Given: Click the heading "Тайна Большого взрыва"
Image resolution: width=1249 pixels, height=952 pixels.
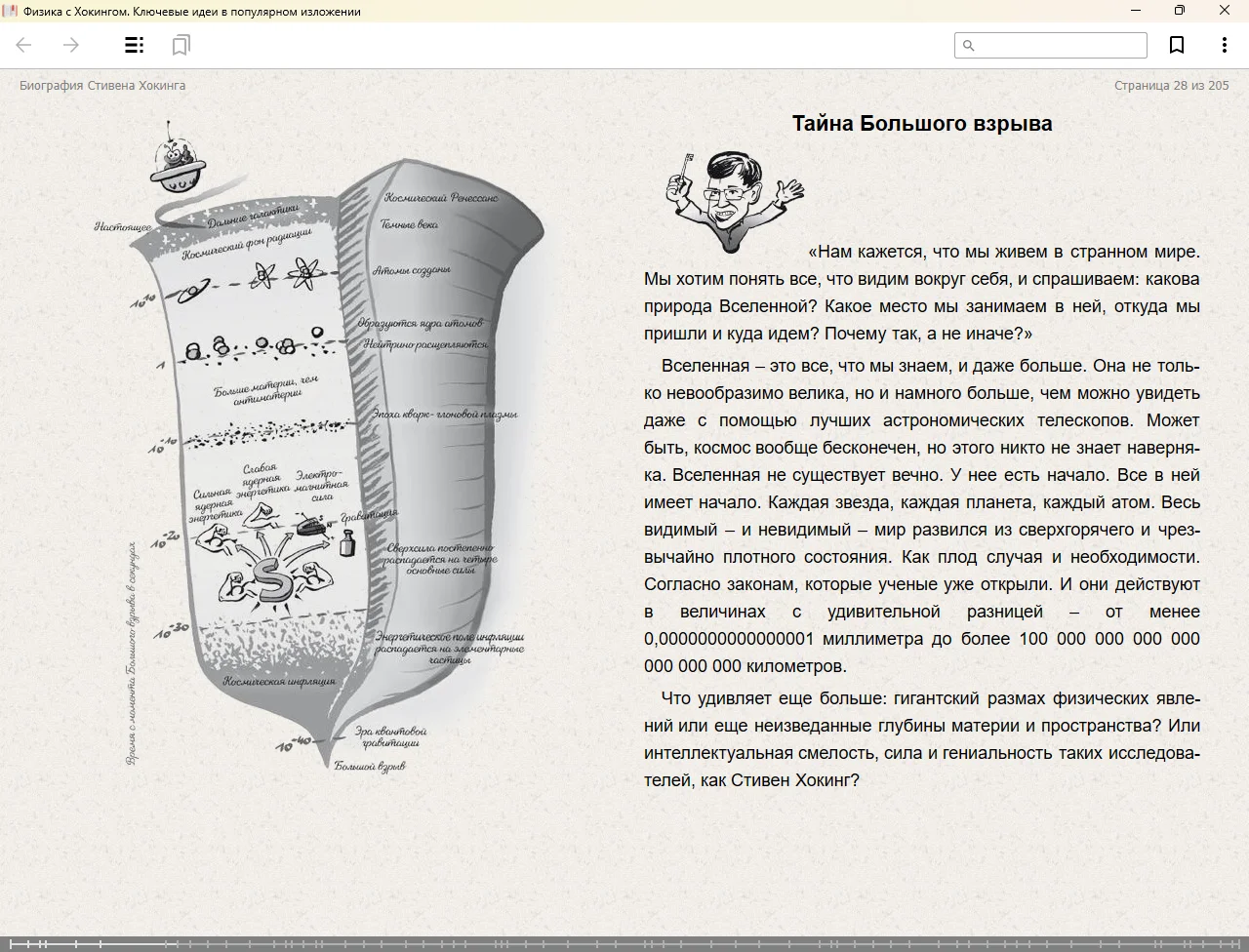Looking at the screenshot, I should tap(922, 124).
